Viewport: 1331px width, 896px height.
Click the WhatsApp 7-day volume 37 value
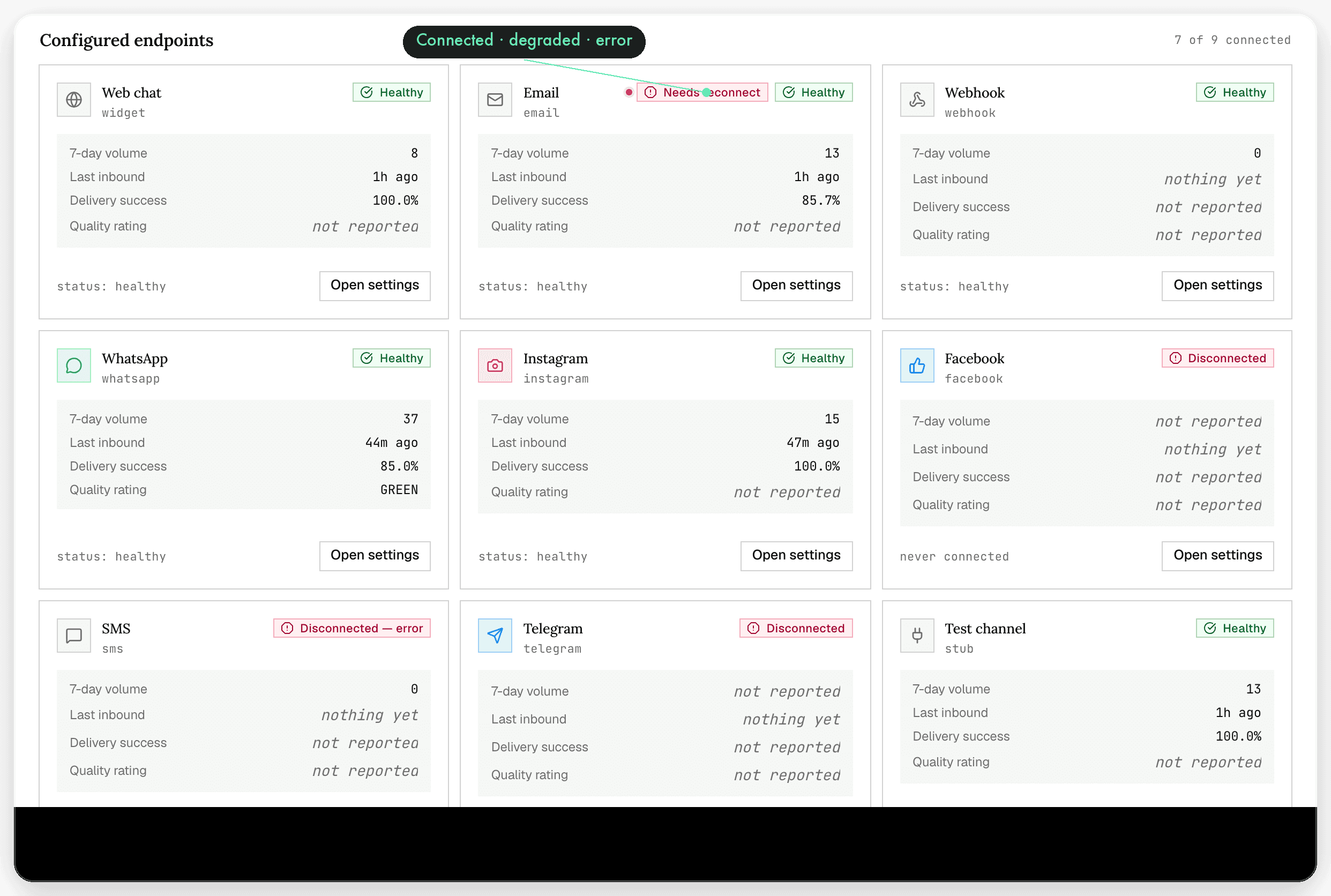coord(411,419)
